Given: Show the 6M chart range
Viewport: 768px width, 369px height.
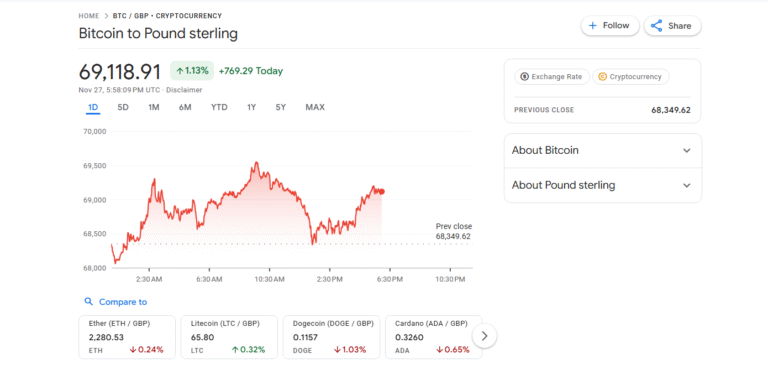Looking at the screenshot, I should [185, 107].
